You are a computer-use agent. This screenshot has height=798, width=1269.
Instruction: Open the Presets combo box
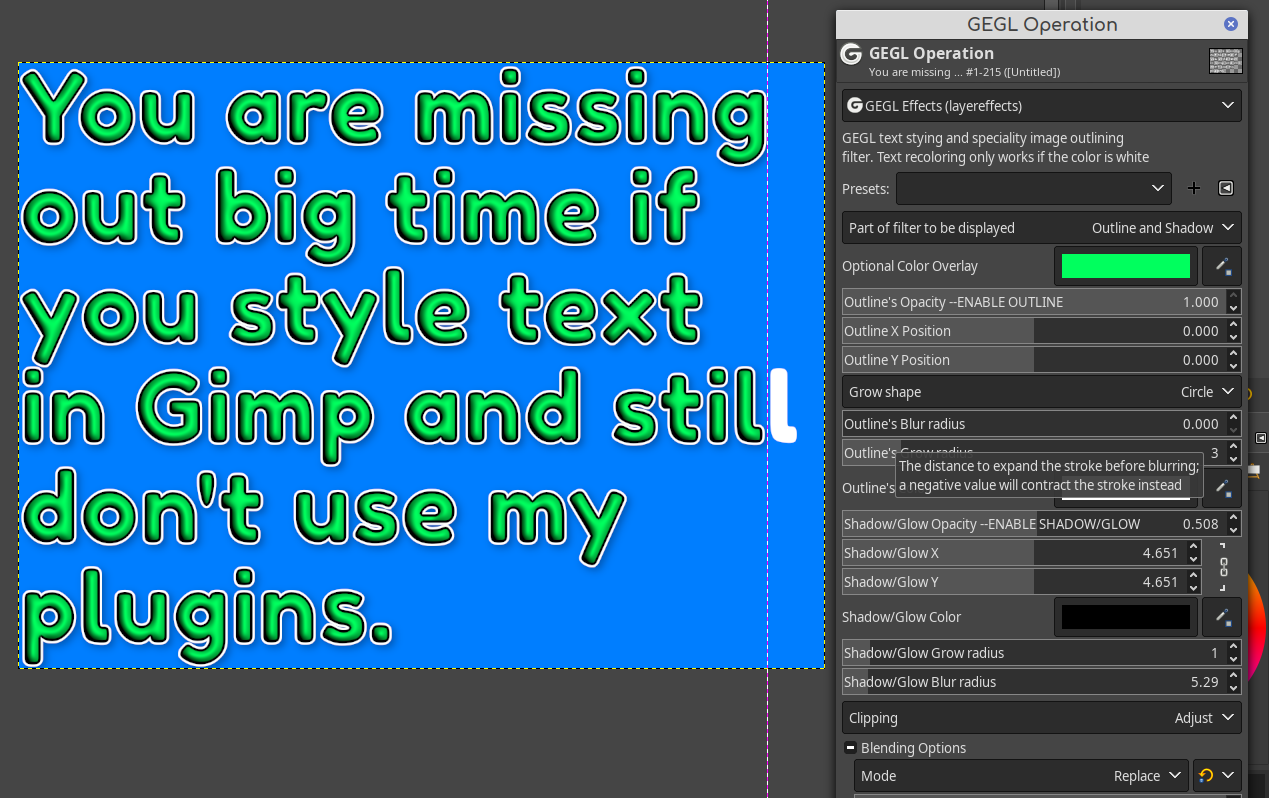point(1034,188)
